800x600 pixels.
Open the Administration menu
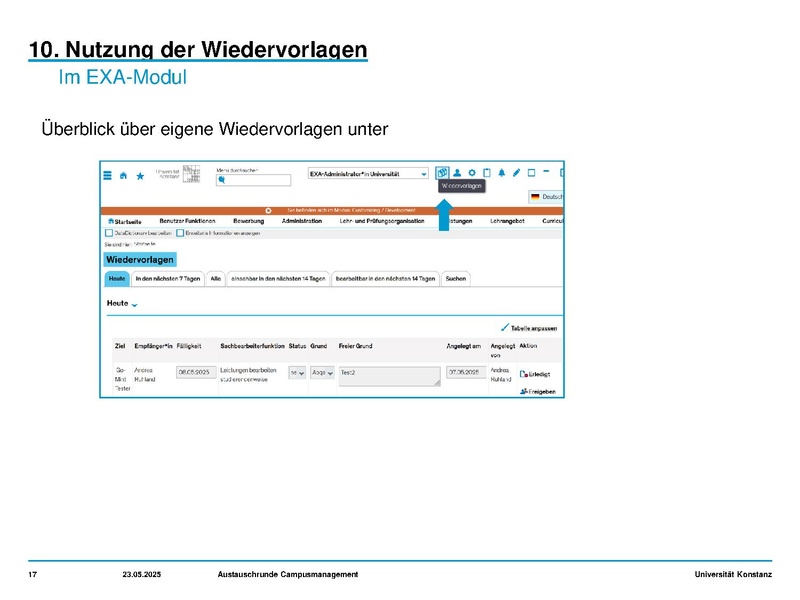(302, 221)
